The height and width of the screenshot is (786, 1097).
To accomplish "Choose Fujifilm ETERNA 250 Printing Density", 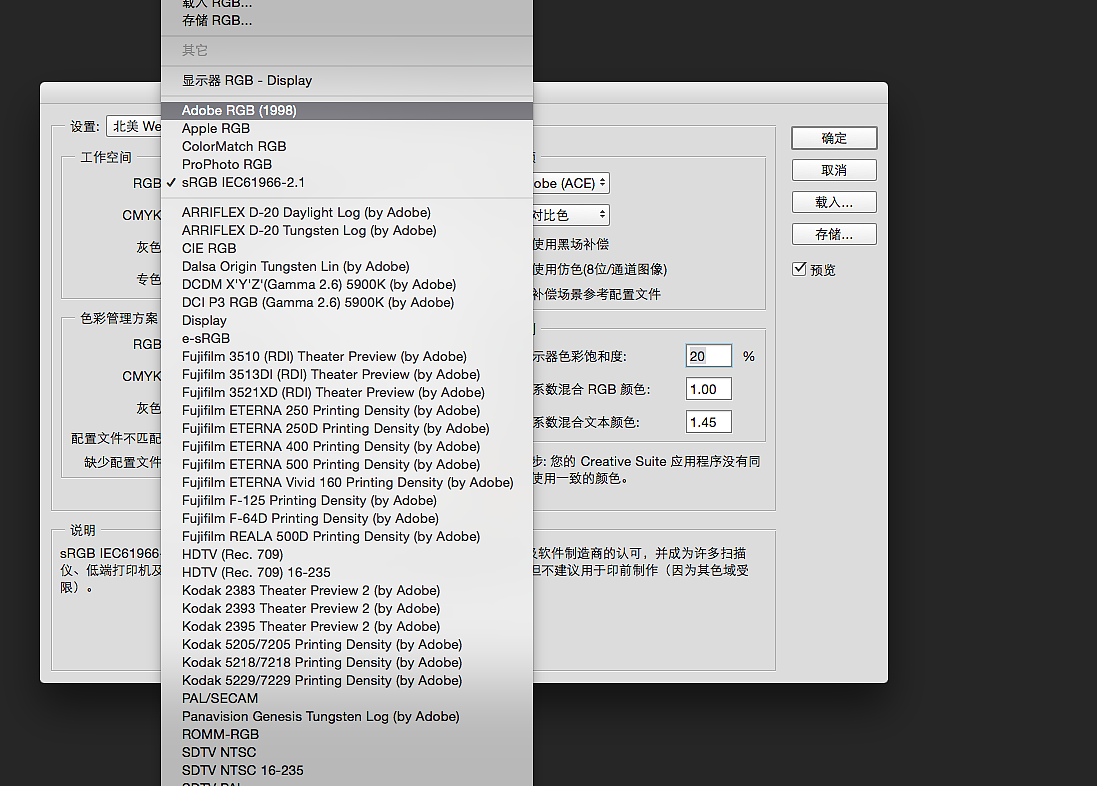I will pos(346,411).
